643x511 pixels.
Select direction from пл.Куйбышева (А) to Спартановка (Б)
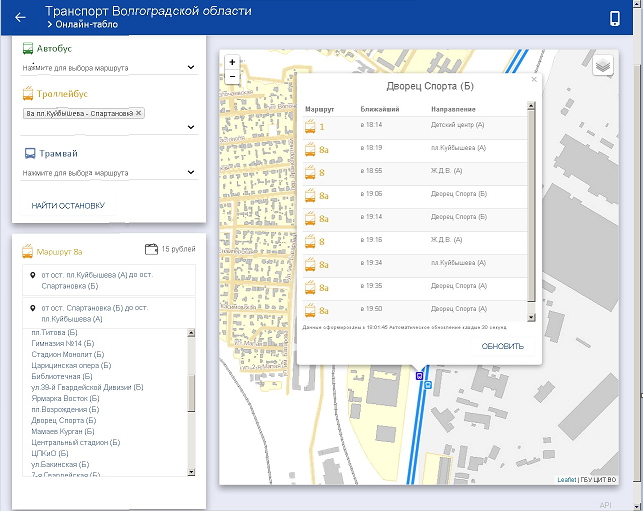click(x=100, y=279)
